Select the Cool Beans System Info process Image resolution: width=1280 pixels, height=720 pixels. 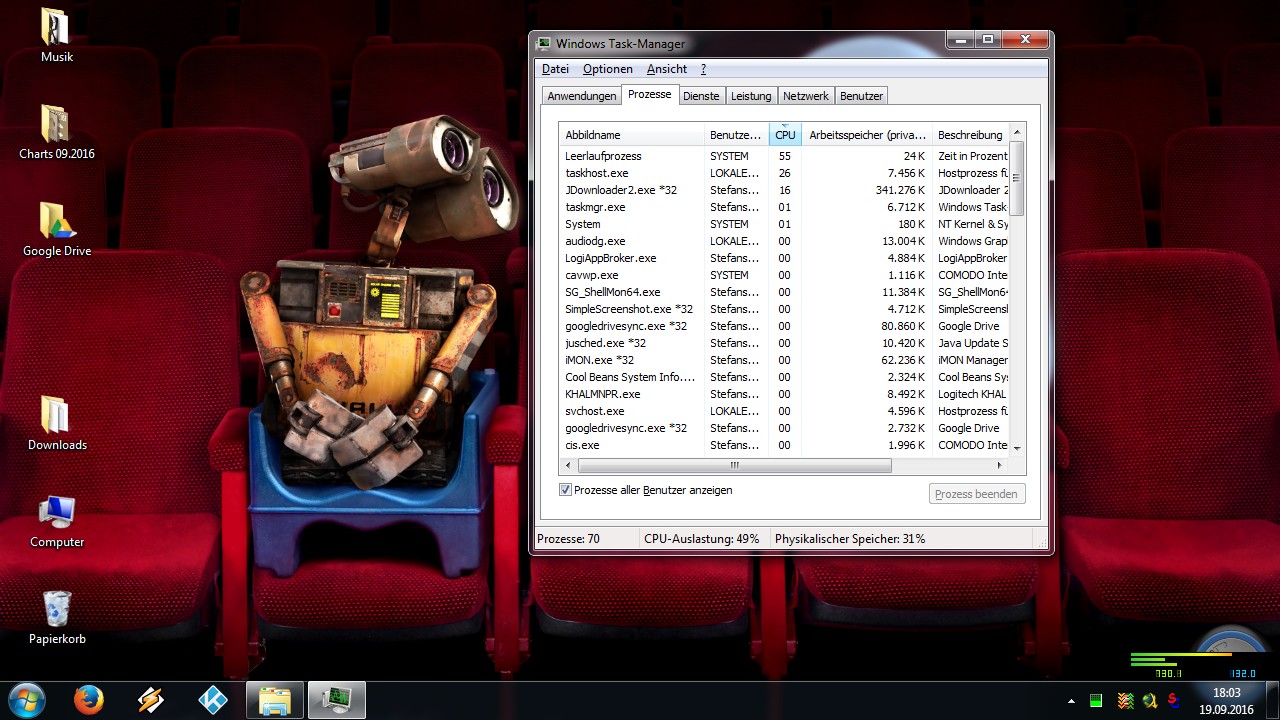784,377
